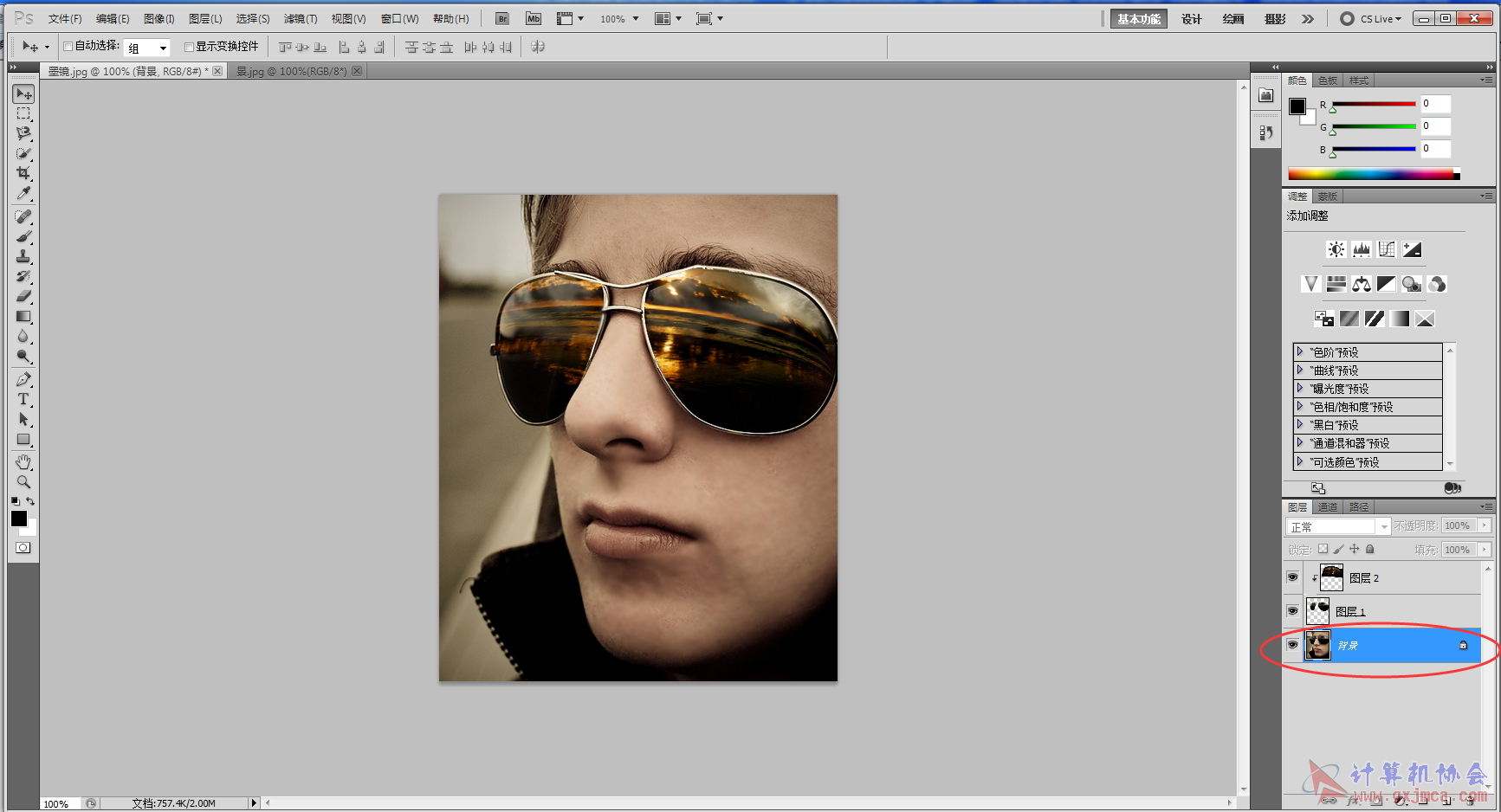Switch to the 设计 workspace

pos(1192,19)
